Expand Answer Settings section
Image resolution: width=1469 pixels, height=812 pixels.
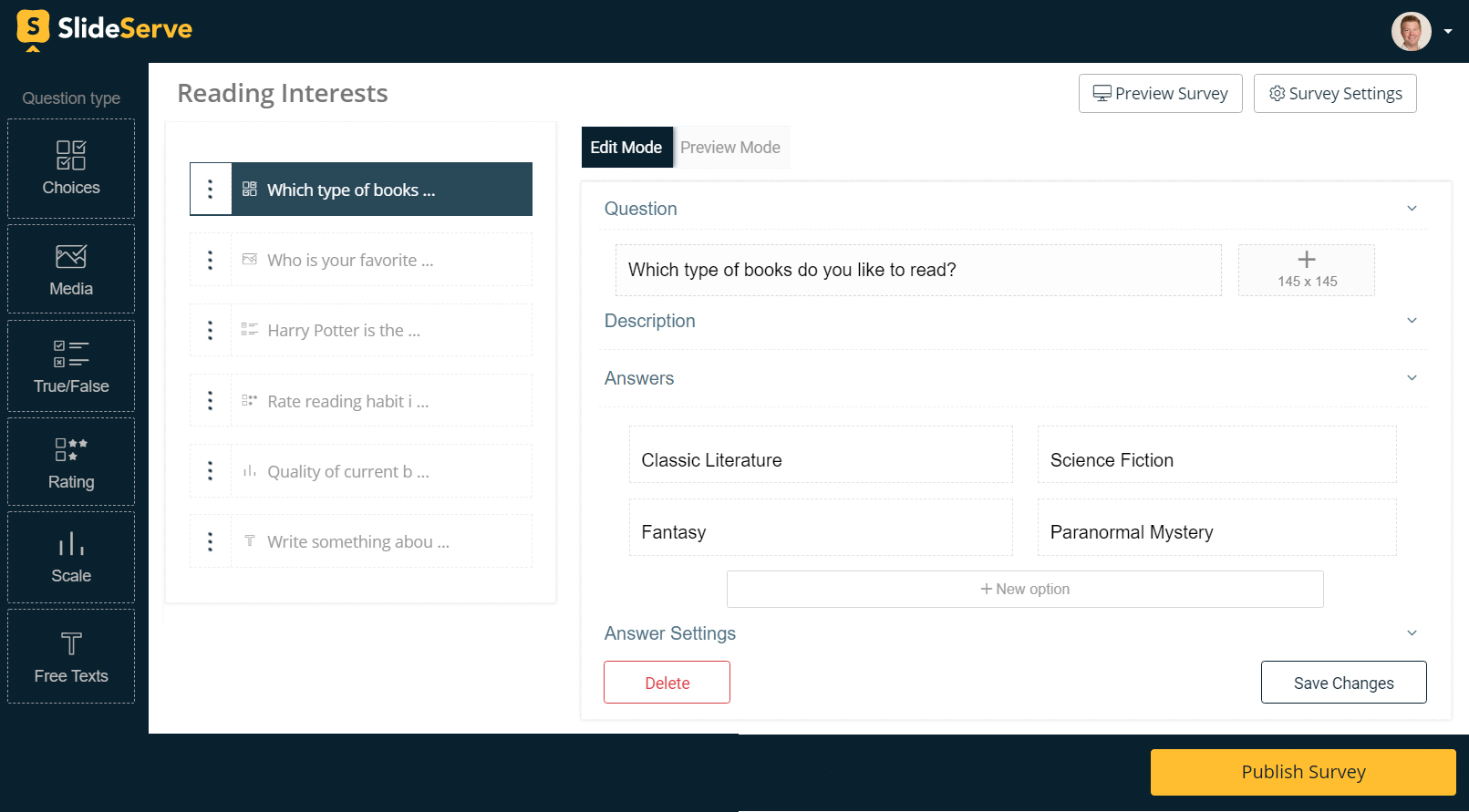click(1412, 633)
